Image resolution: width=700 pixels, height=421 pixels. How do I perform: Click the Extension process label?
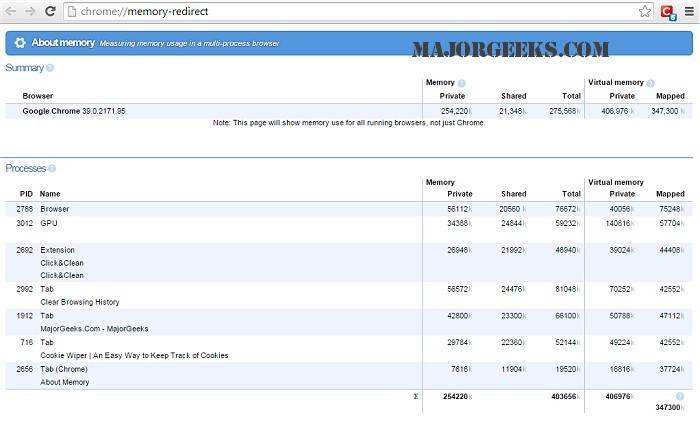coord(57,250)
